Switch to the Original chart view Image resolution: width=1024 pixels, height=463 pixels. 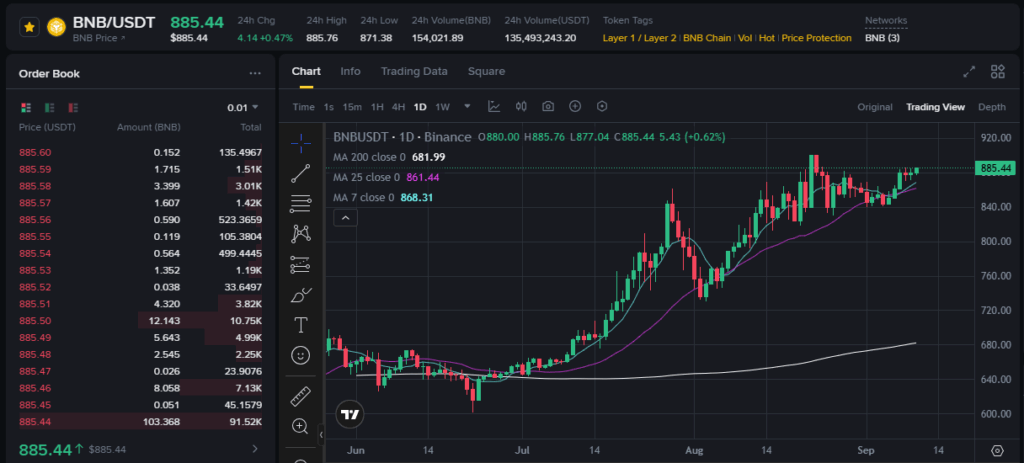pyautogui.click(x=874, y=107)
